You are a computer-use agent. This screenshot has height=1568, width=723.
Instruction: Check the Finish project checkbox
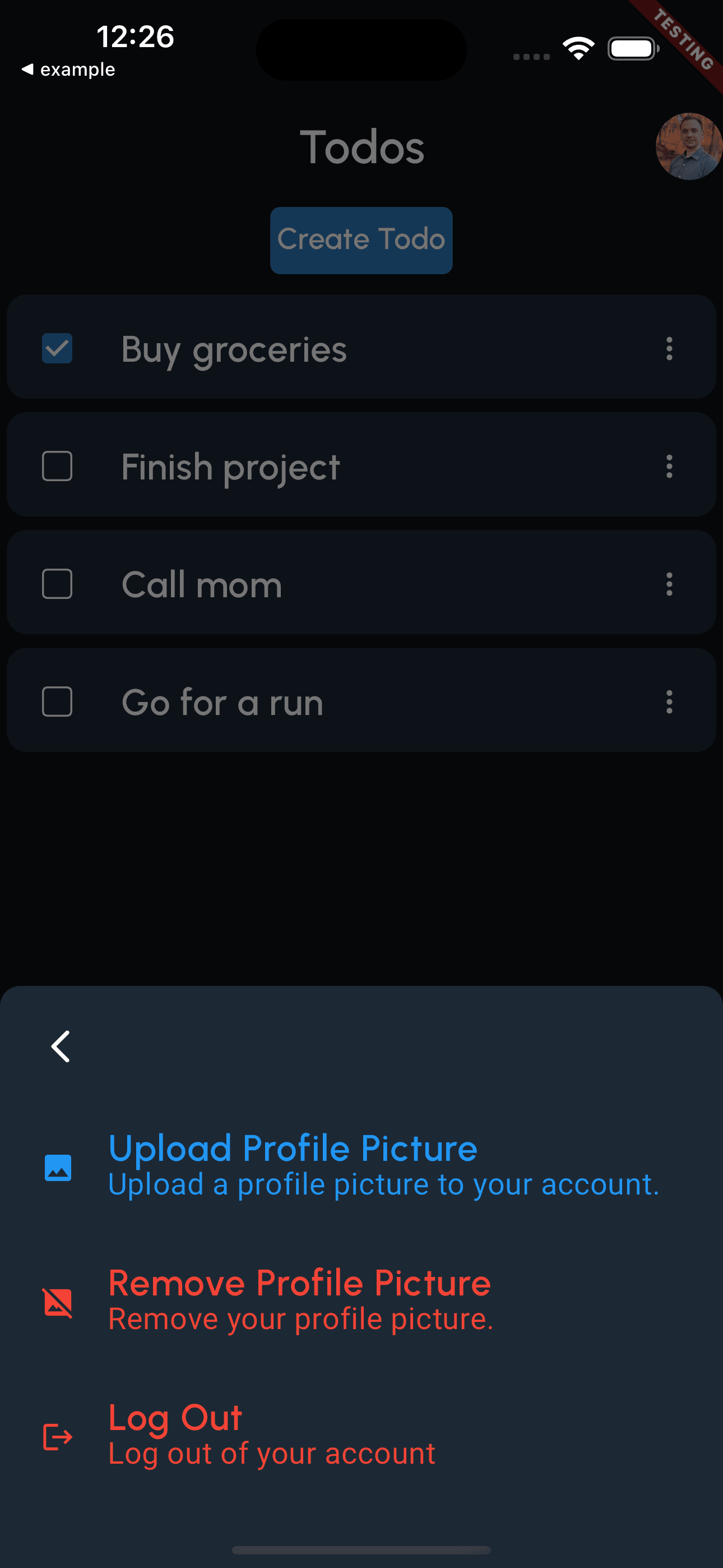point(57,466)
